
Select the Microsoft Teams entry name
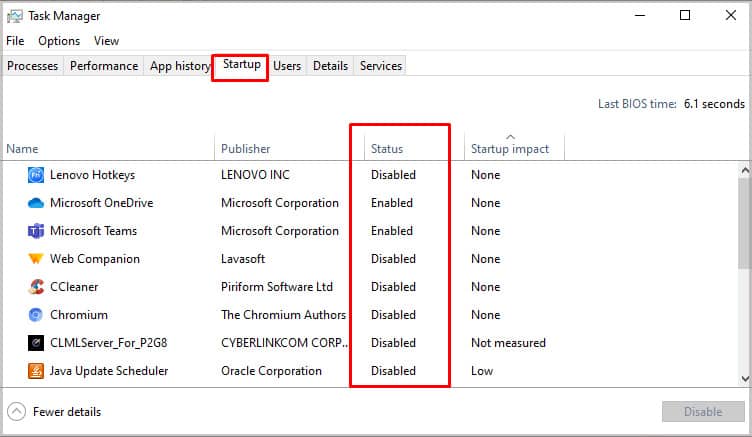[x=94, y=231]
